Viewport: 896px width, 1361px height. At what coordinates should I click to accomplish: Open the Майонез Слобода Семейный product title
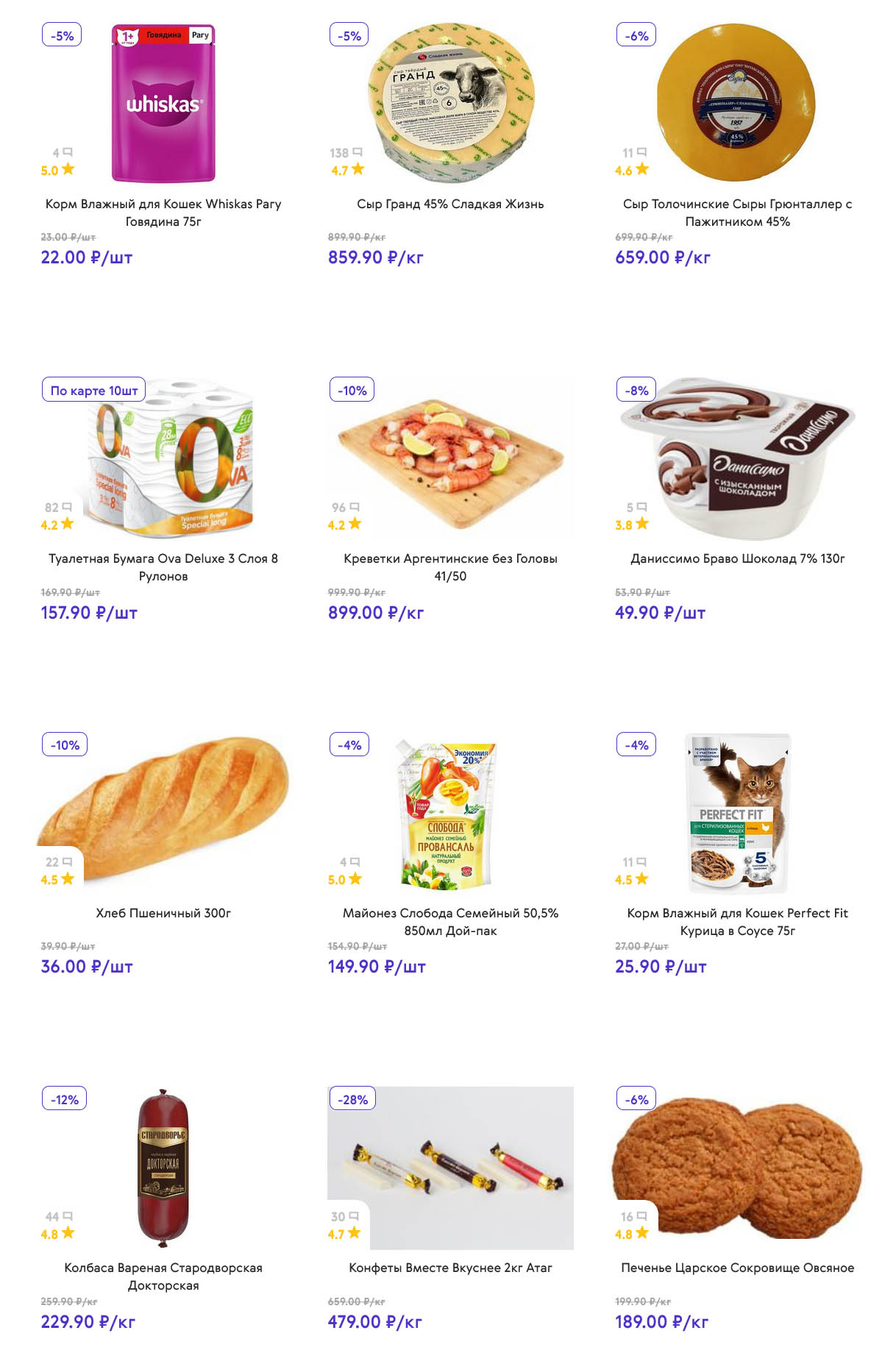point(450,922)
